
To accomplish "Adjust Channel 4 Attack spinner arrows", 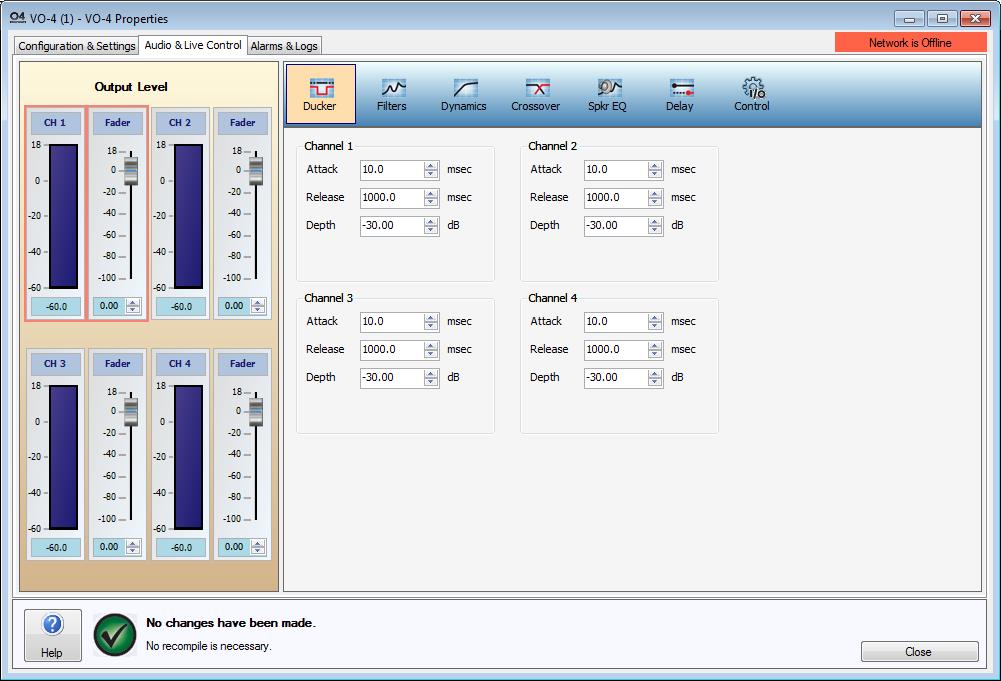I will coord(655,322).
